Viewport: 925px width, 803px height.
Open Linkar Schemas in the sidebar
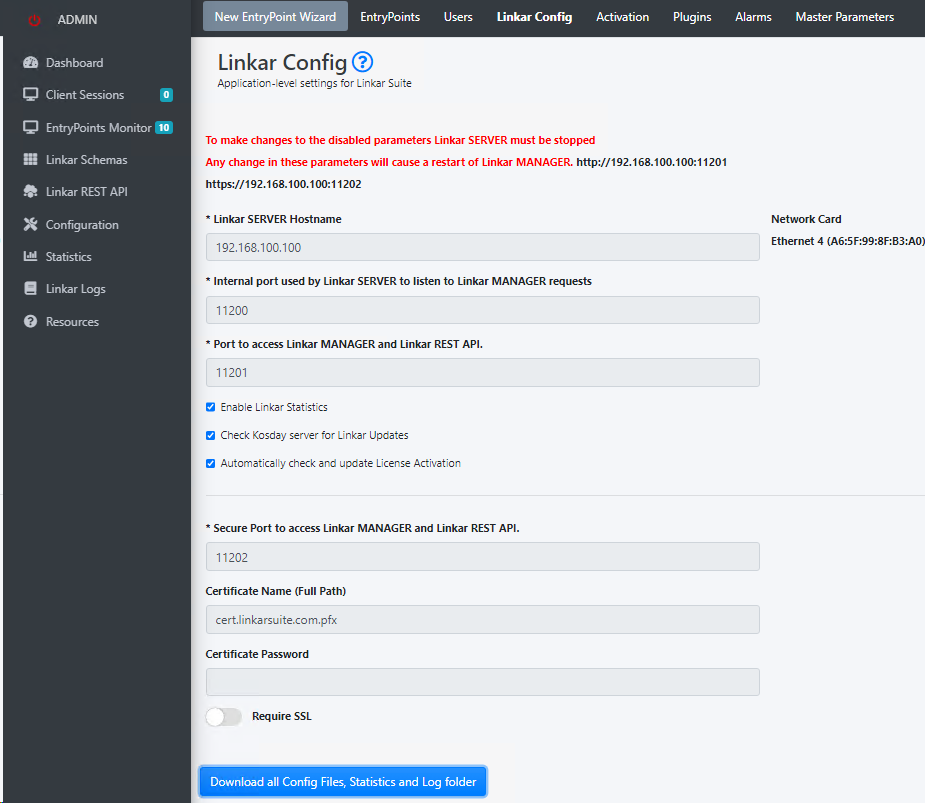(87, 159)
